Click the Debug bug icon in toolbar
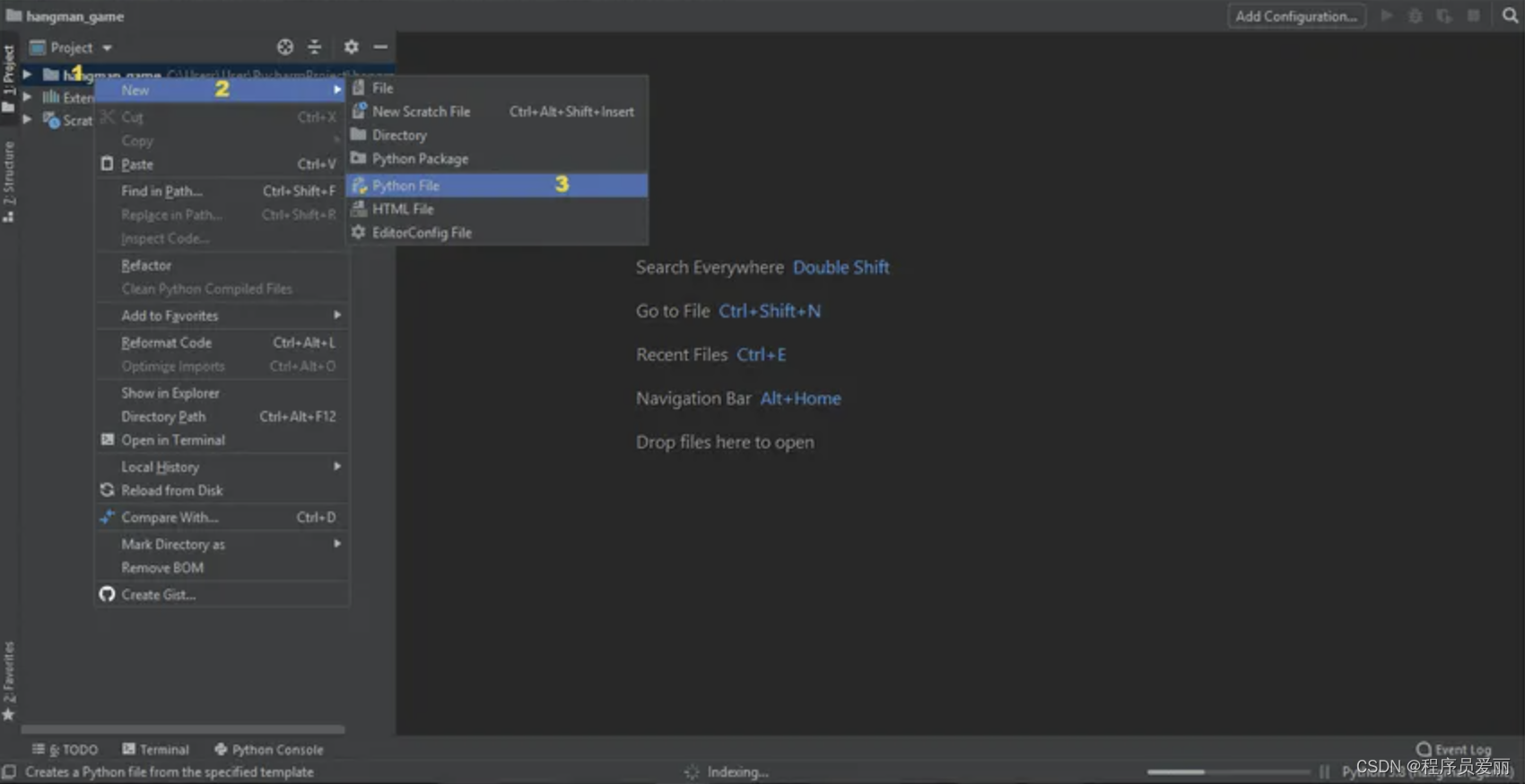Screen dimensions: 1525x784 (1416, 16)
